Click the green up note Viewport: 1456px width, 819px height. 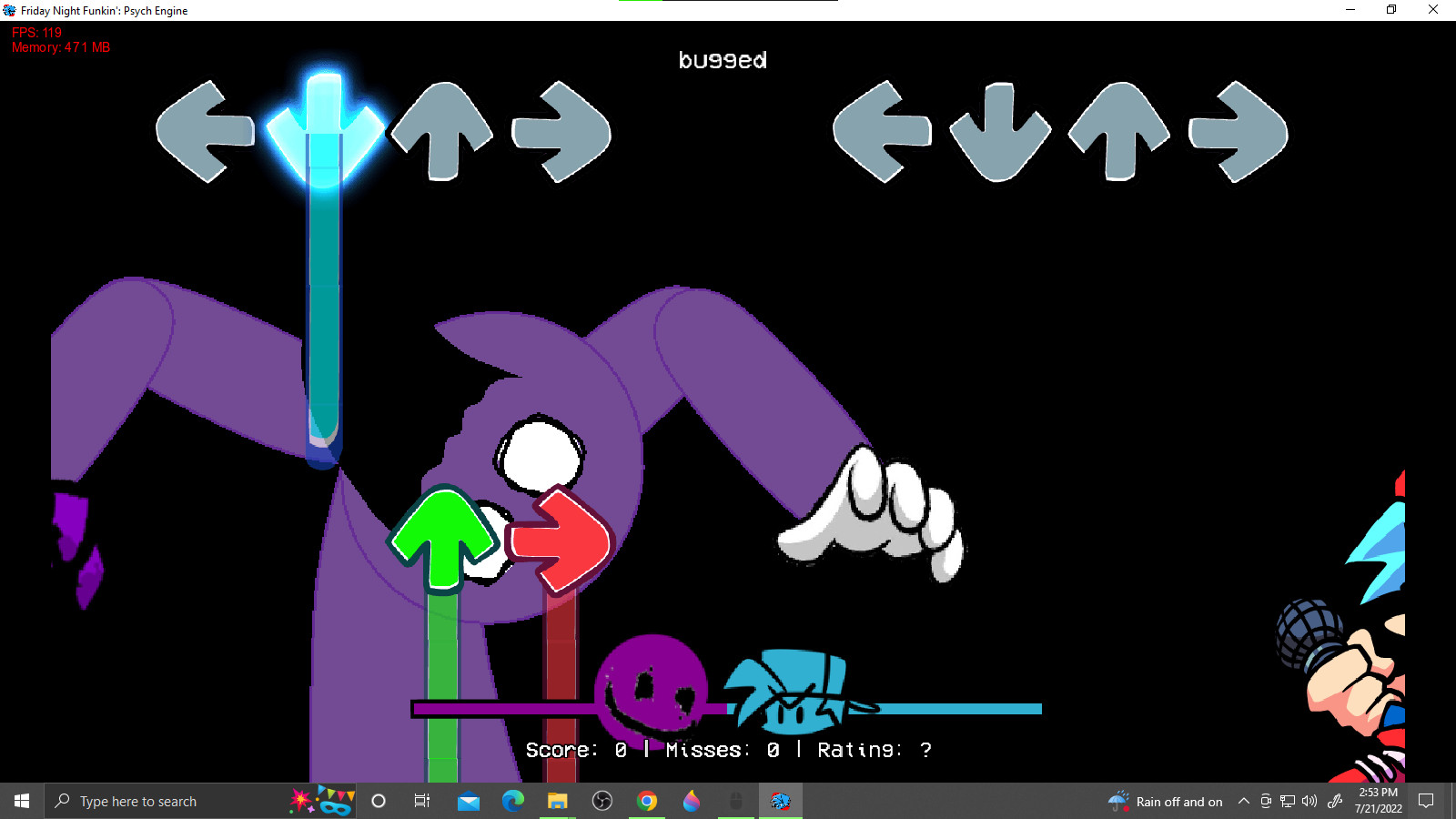(x=443, y=539)
